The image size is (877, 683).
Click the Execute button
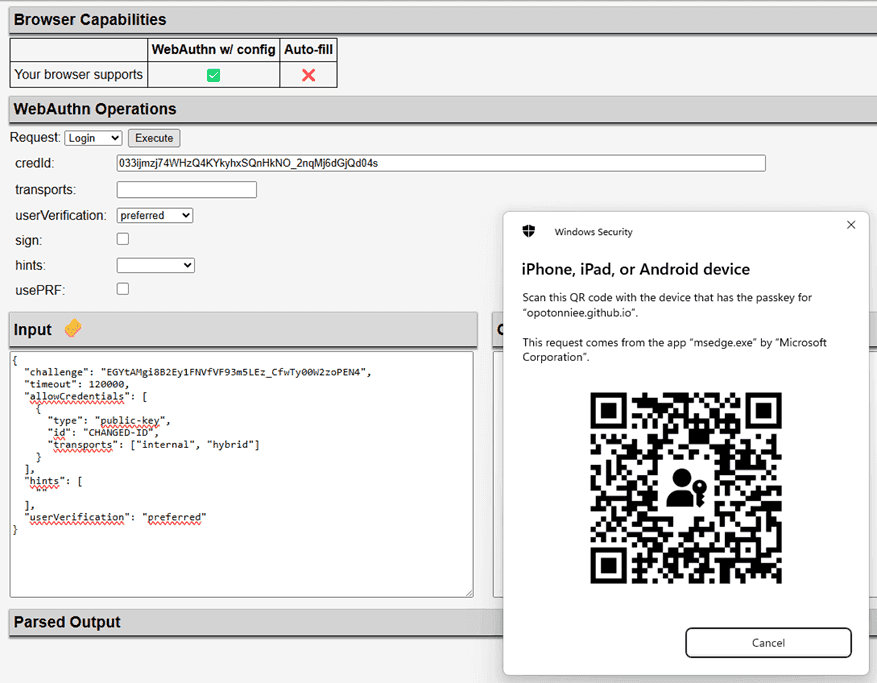click(154, 138)
